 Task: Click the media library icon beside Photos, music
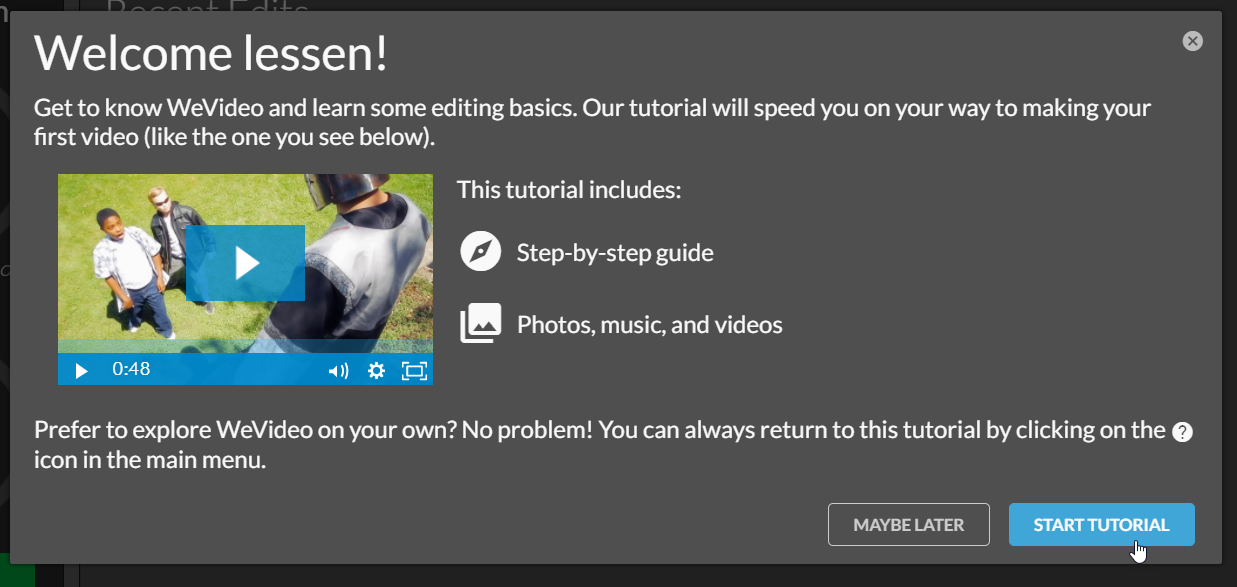[480, 324]
